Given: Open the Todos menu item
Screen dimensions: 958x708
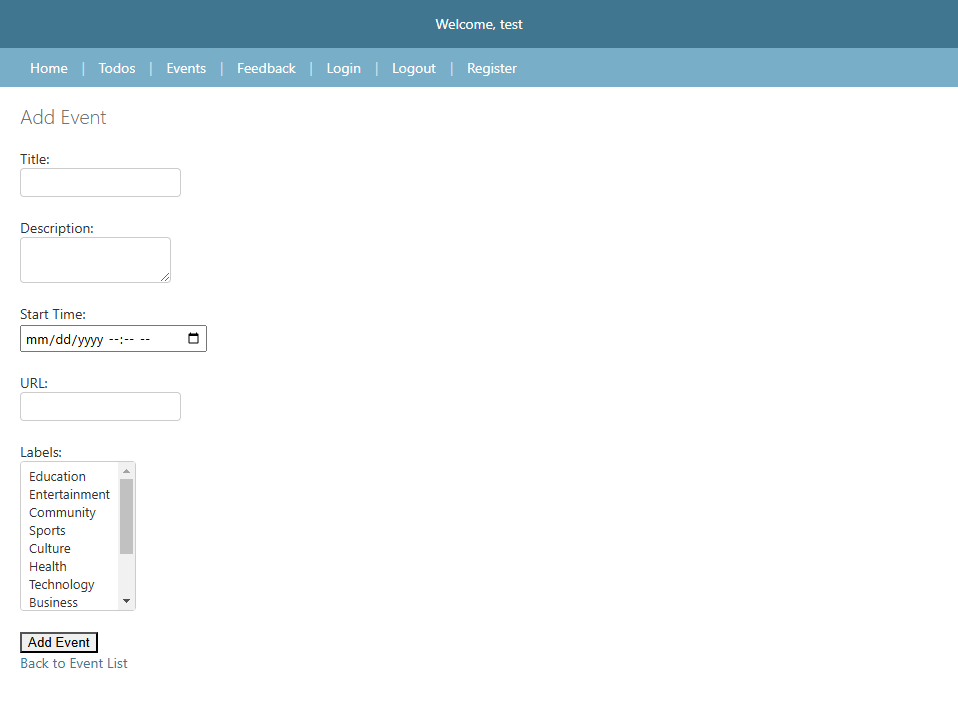Looking at the screenshot, I should (x=117, y=68).
